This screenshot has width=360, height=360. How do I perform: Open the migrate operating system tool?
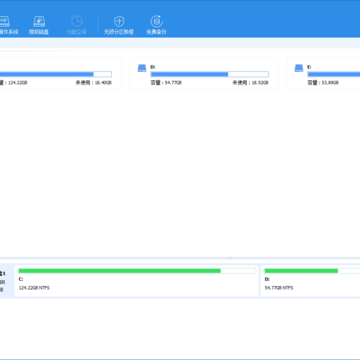click(x=8, y=25)
